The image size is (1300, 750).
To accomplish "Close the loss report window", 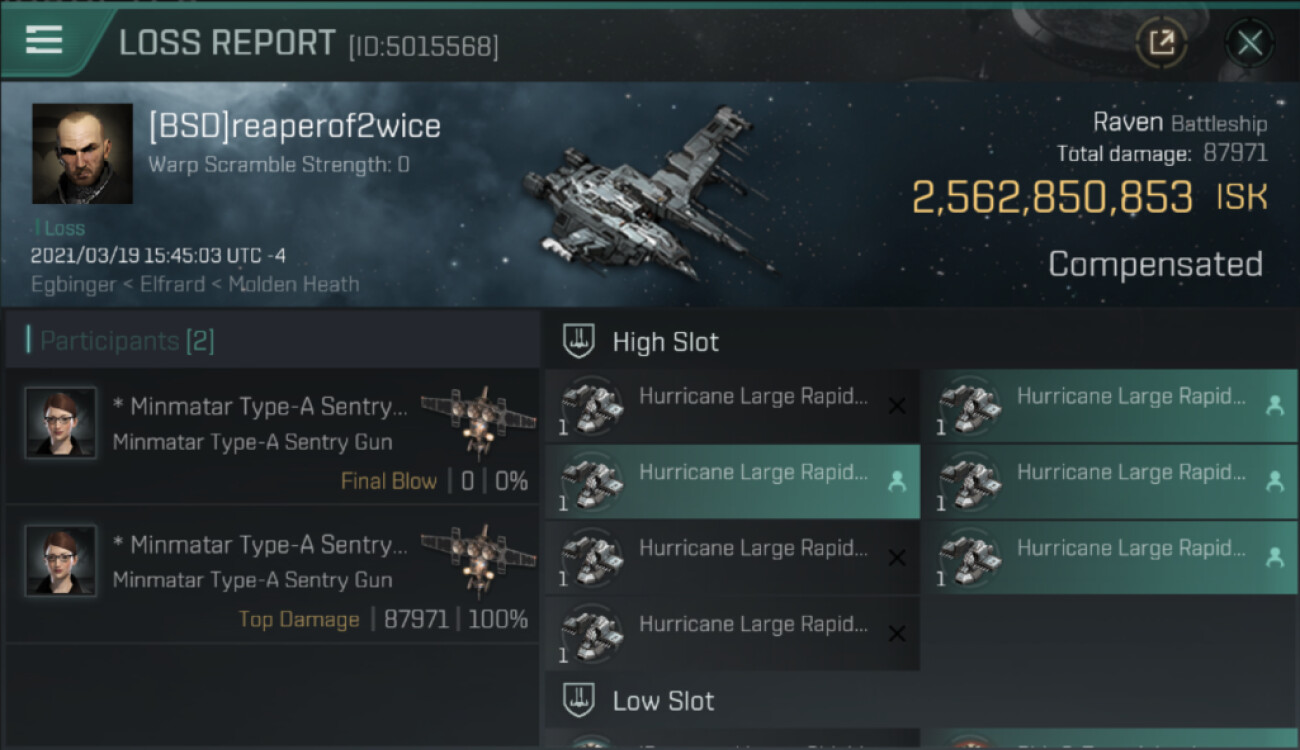I will coord(1249,43).
